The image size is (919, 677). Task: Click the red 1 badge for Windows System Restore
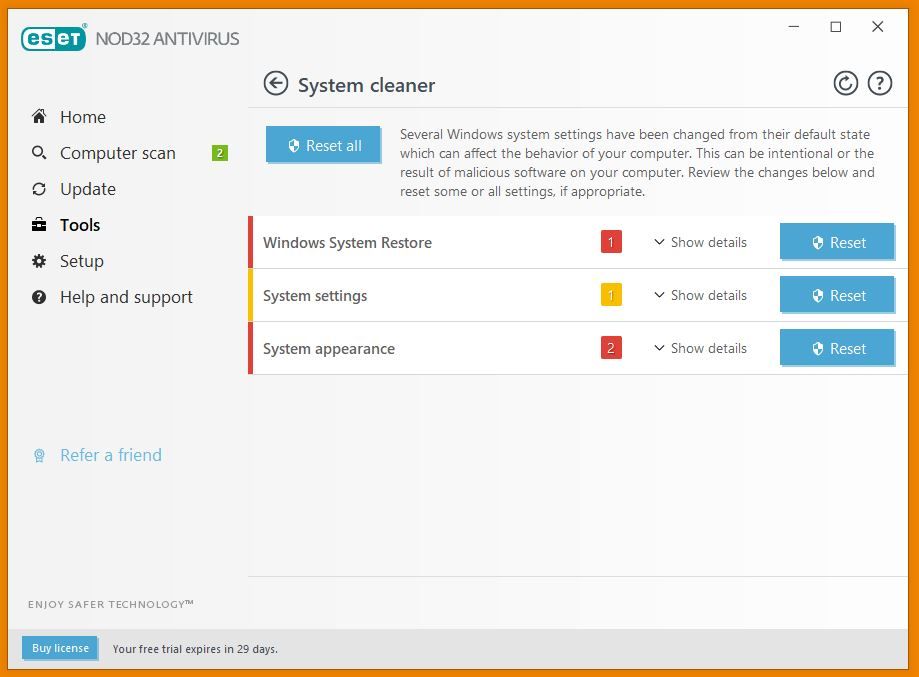[x=611, y=241]
